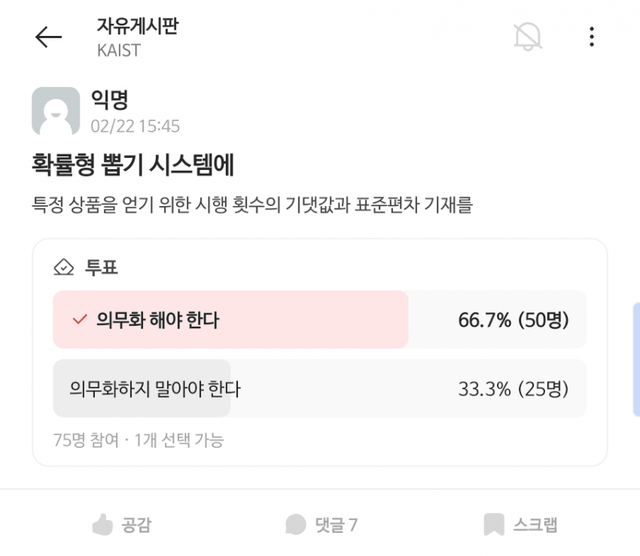This screenshot has width=640, height=556.
Task: Click the 33.3% (25명) result text
Action: point(512,388)
